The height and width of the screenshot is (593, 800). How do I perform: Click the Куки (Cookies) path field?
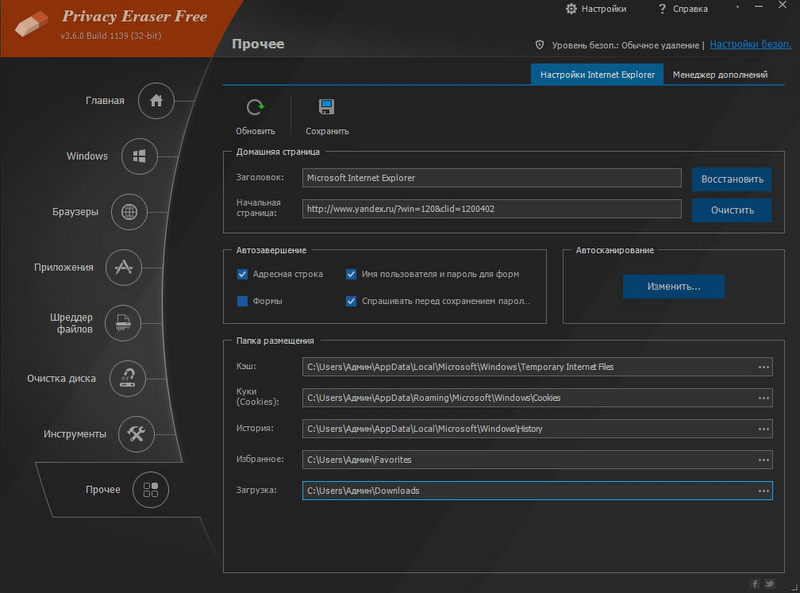537,398
